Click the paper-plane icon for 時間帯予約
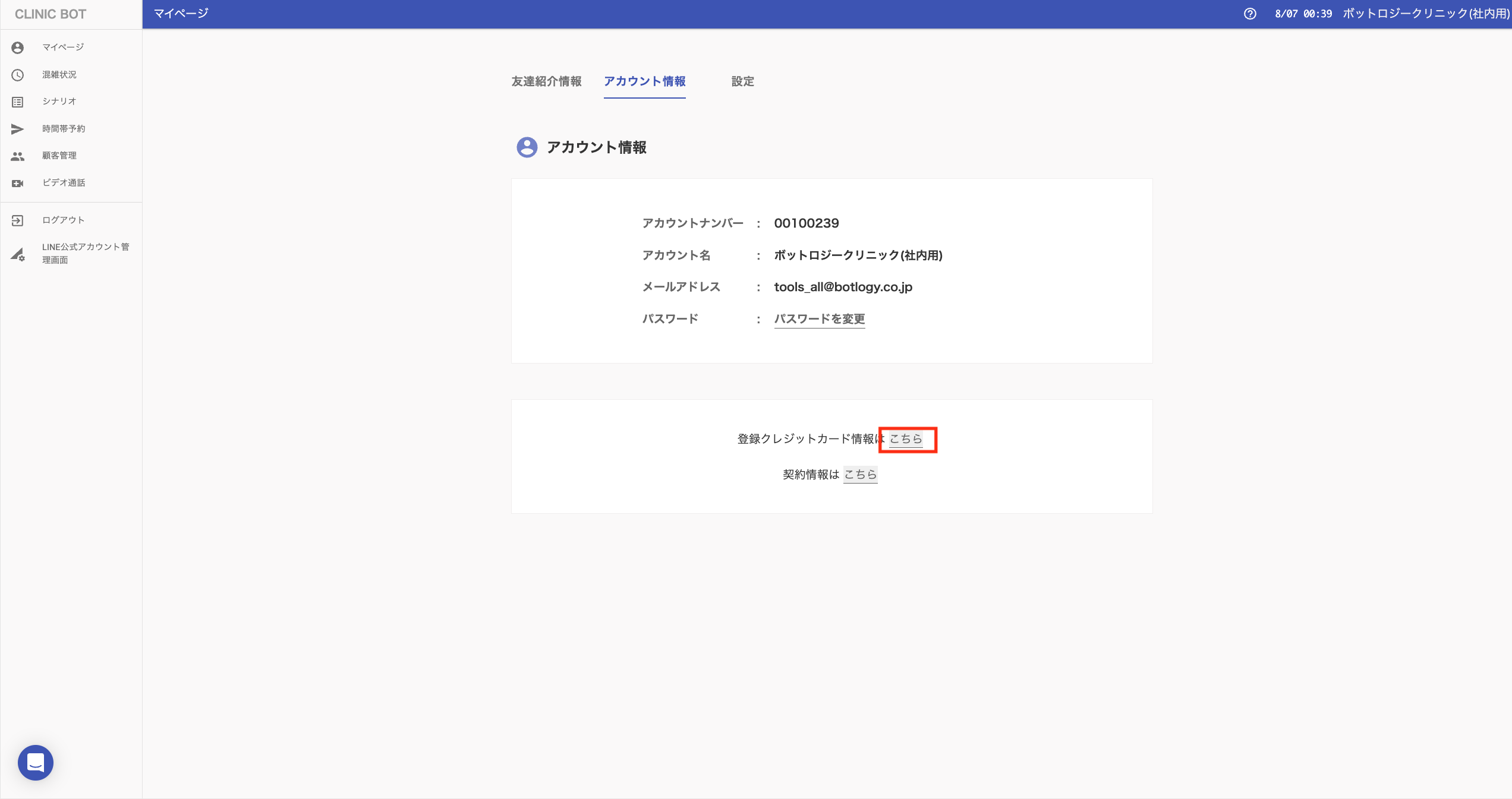The width and height of the screenshot is (1512, 799). click(18, 129)
